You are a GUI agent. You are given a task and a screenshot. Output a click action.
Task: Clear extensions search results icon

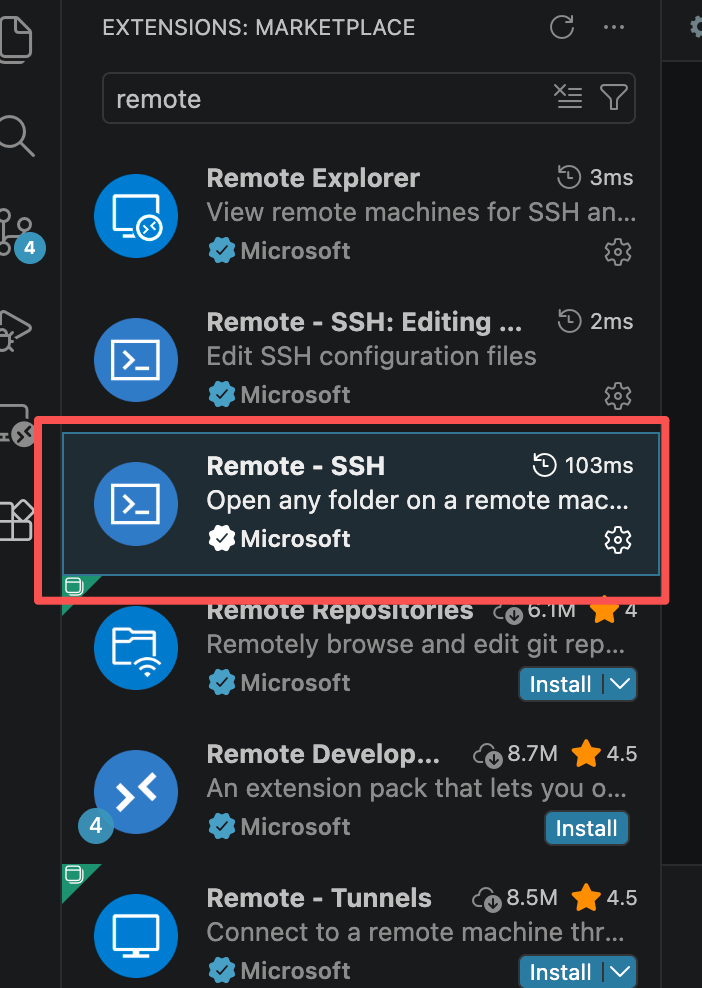point(568,97)
